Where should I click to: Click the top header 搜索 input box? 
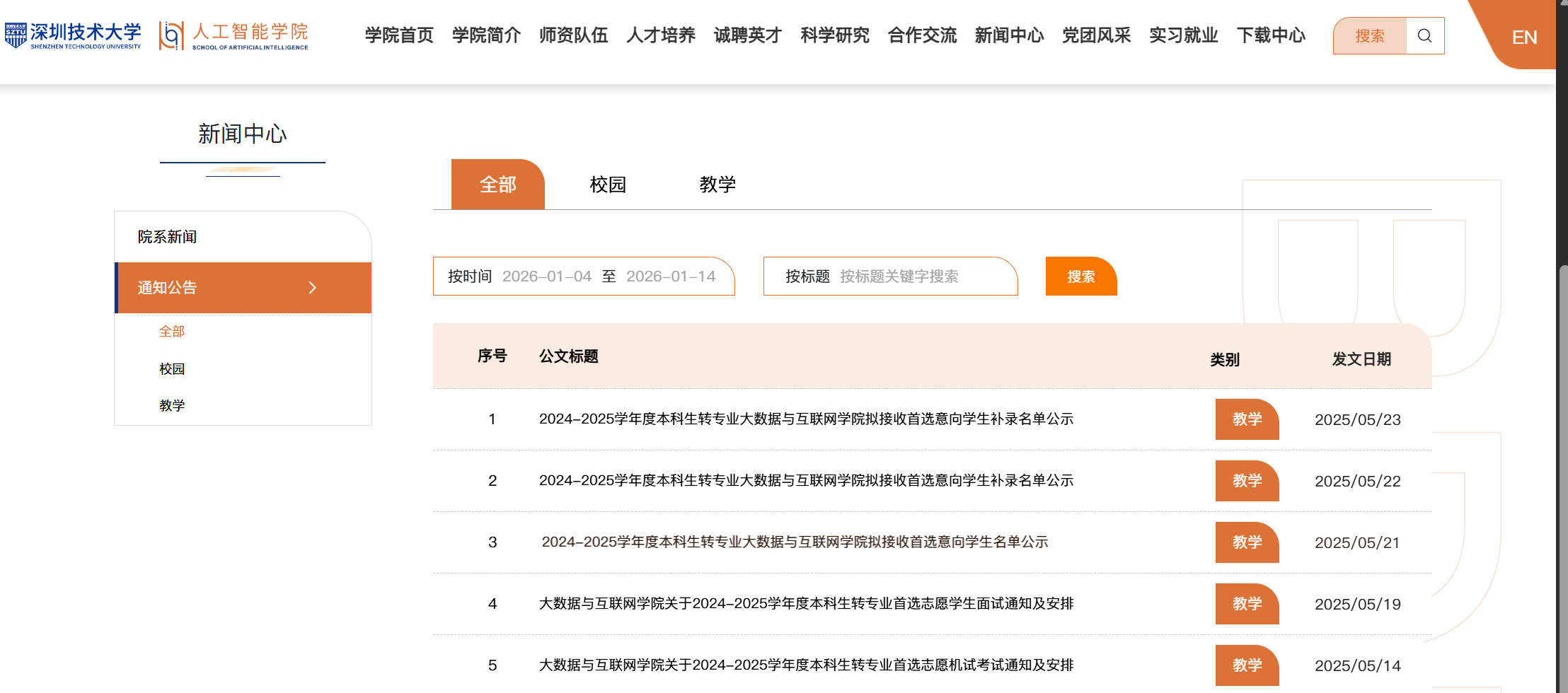point(1370,36)
